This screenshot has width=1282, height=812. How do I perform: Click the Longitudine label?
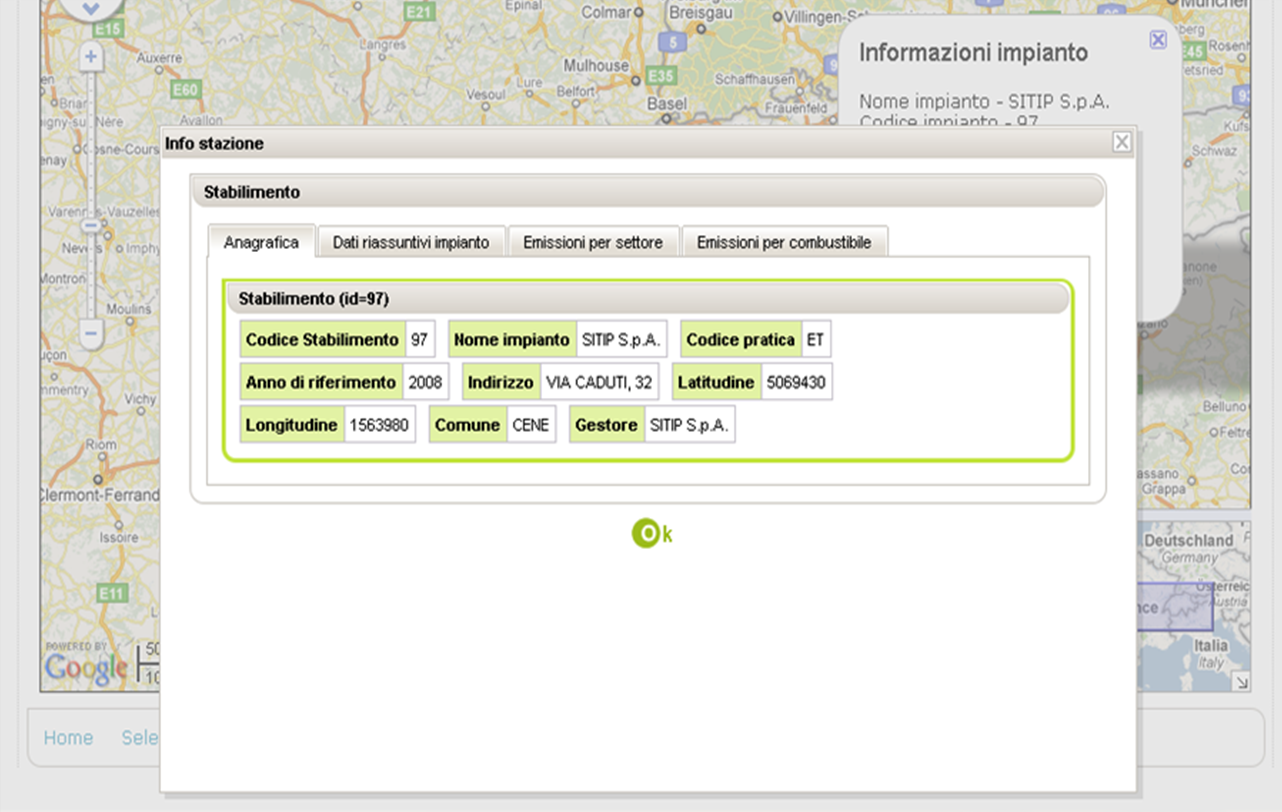click(292, 425)
